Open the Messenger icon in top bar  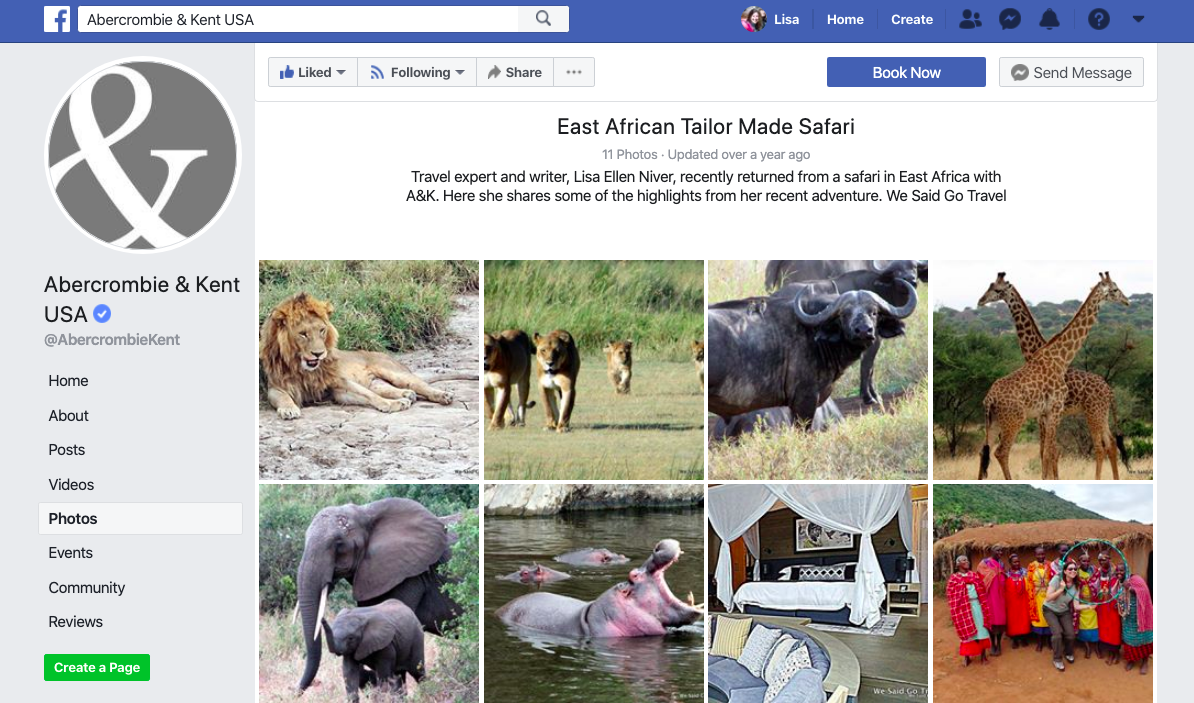click(1010, 19)
